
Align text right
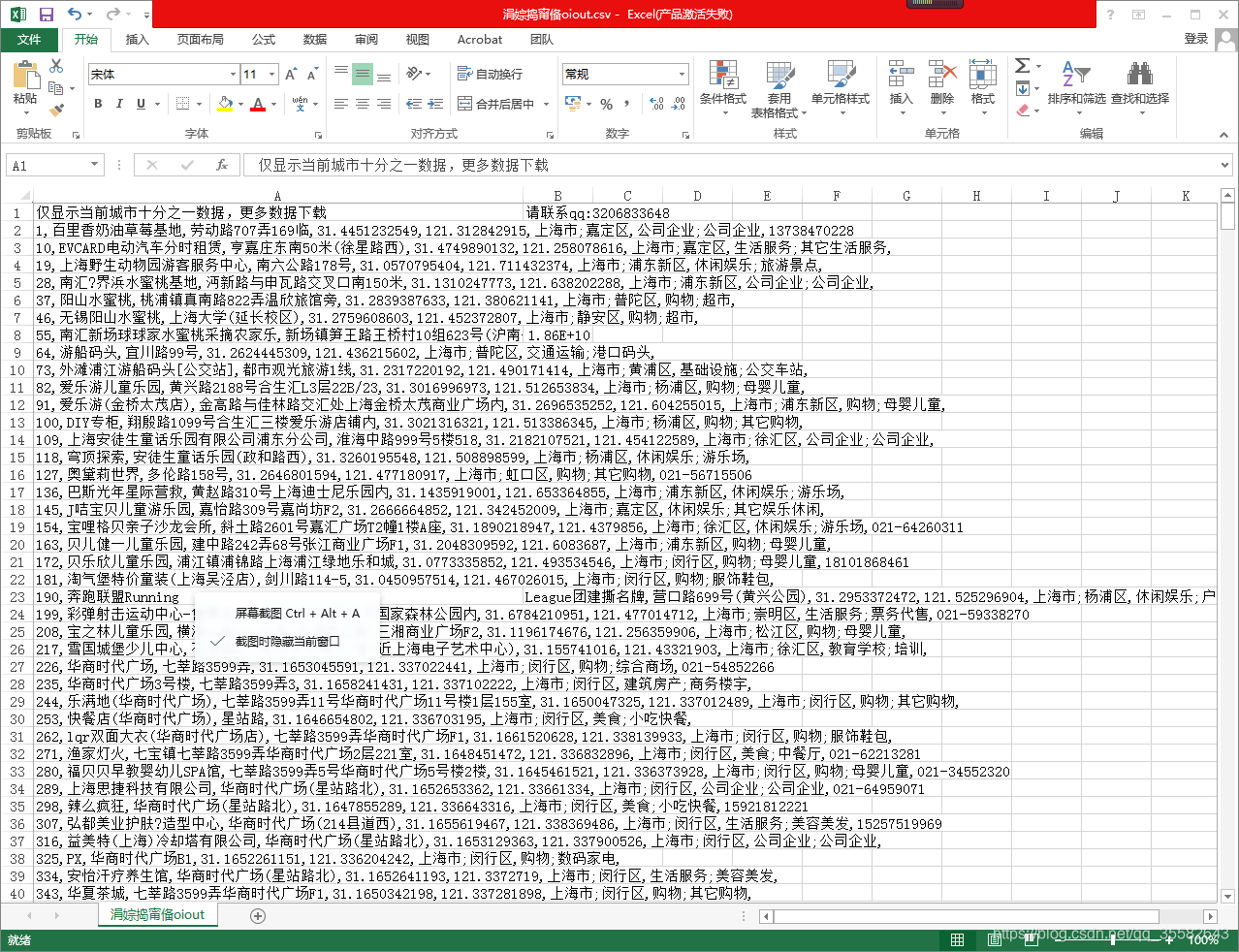tap(384, 104)
